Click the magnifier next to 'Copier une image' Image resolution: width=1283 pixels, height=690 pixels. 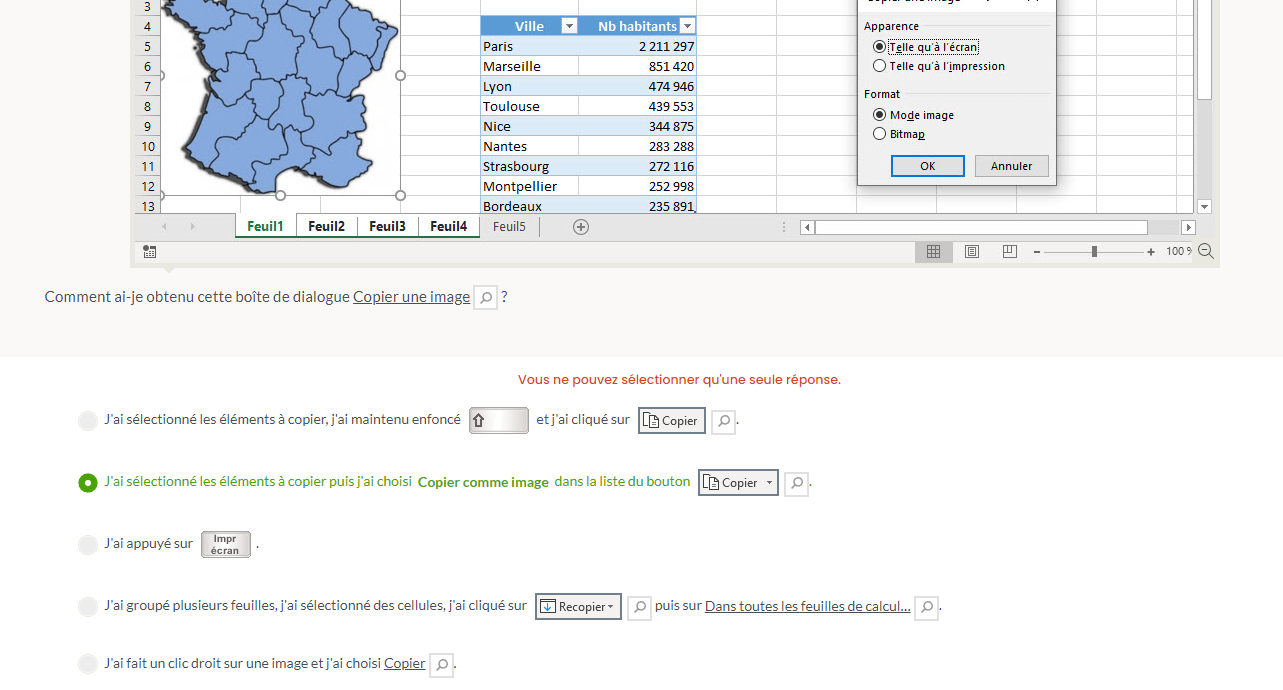click(x=485, y=298)
